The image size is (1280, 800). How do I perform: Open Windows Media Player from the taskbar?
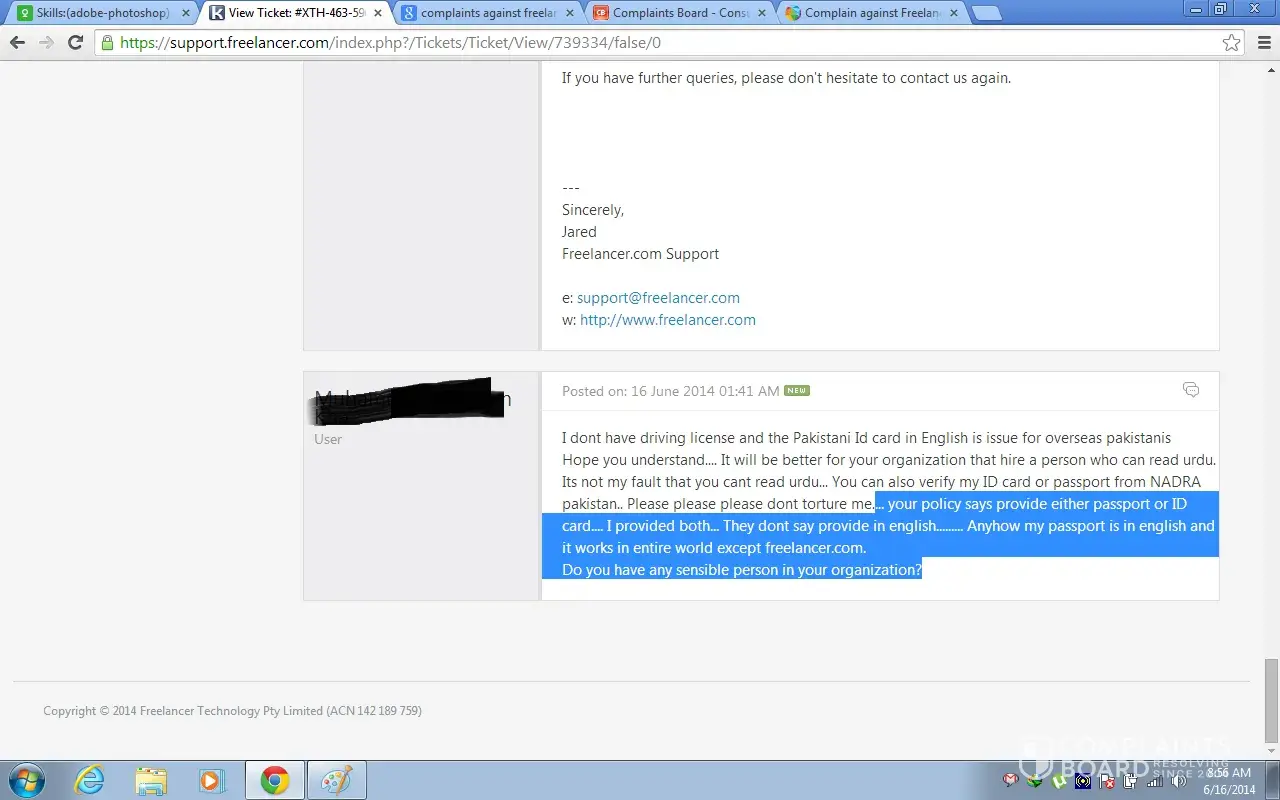click(212, 780)
